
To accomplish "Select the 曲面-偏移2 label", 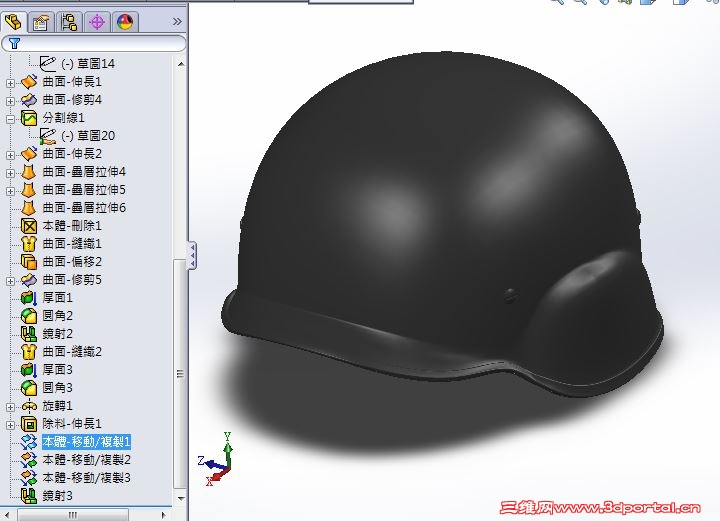I will [72, 262].
